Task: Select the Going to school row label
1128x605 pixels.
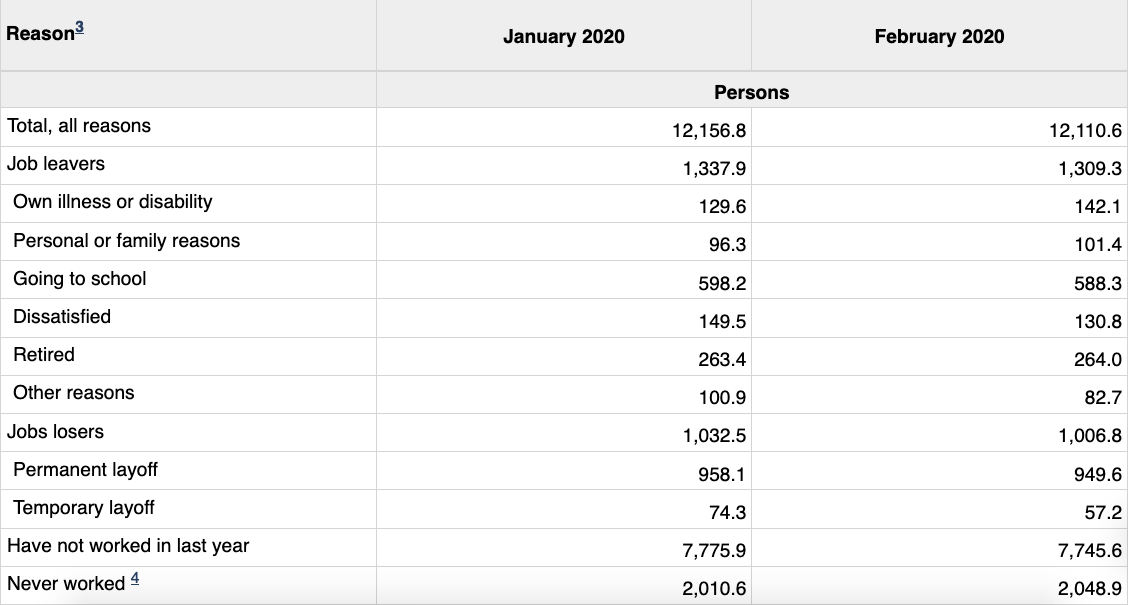Action: pos(80,278)
